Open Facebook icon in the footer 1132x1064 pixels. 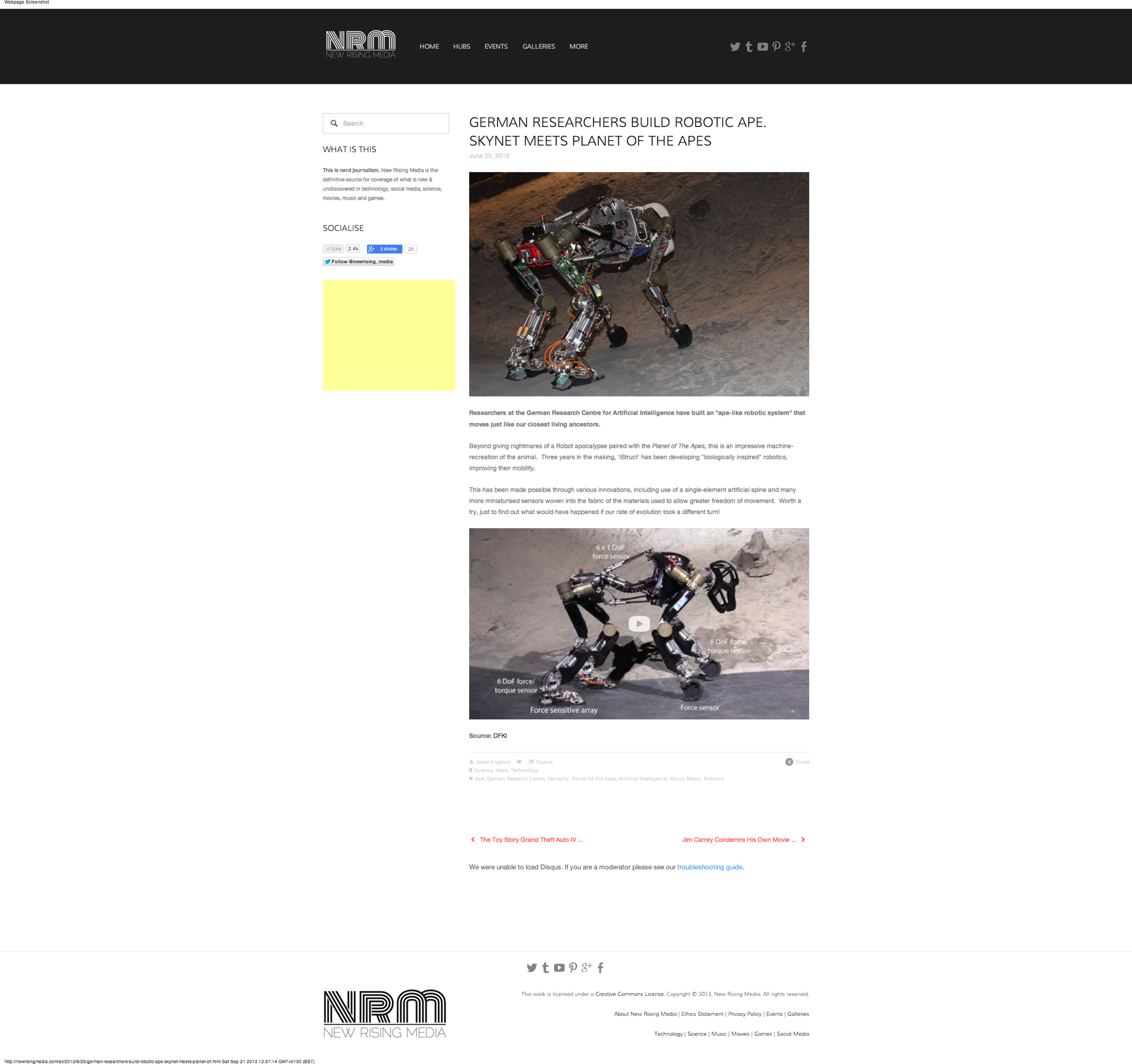(x=601, y=968)
